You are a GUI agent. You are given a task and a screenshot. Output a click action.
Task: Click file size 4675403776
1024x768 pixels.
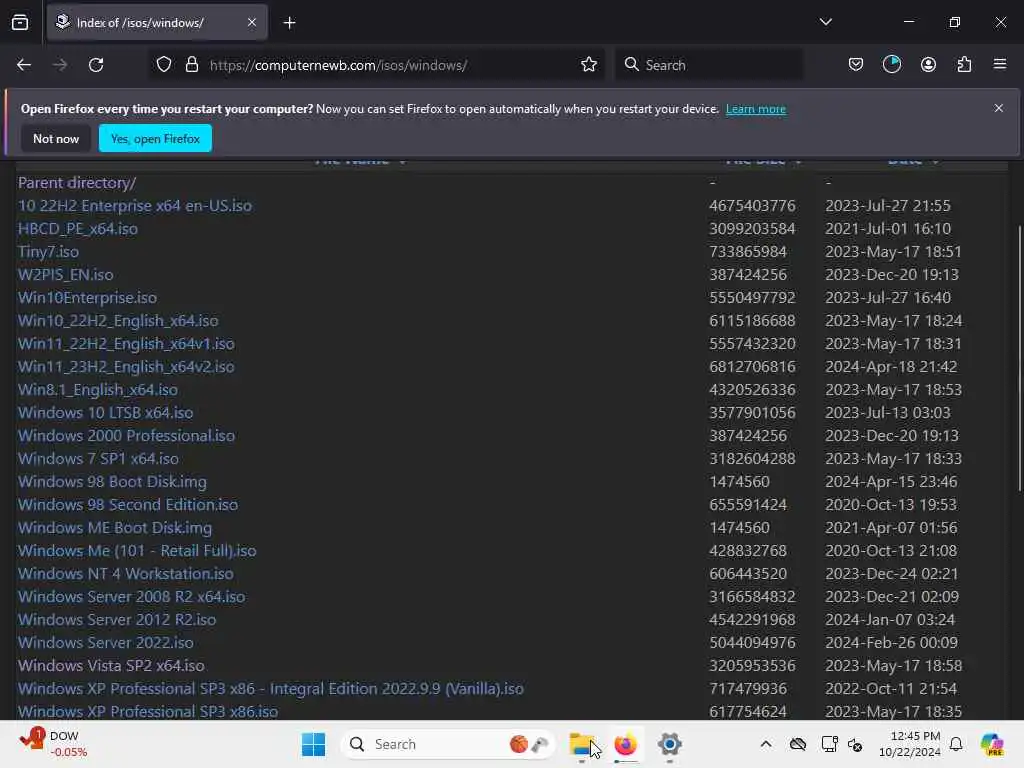[752, 206]
